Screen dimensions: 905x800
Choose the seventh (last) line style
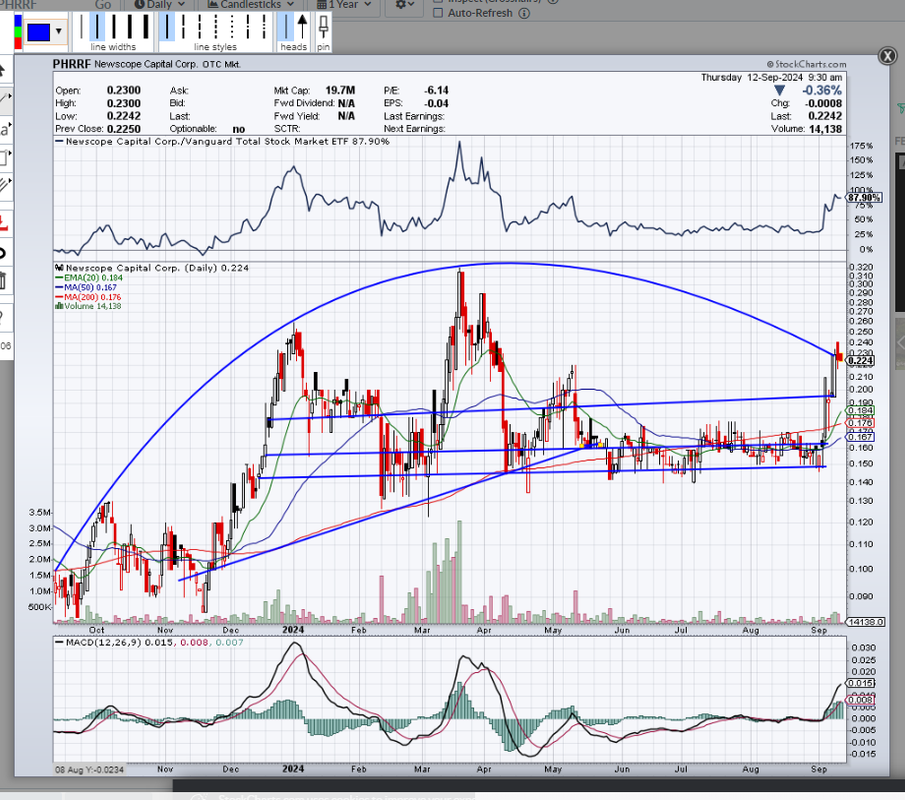click(x=264, y=27)
